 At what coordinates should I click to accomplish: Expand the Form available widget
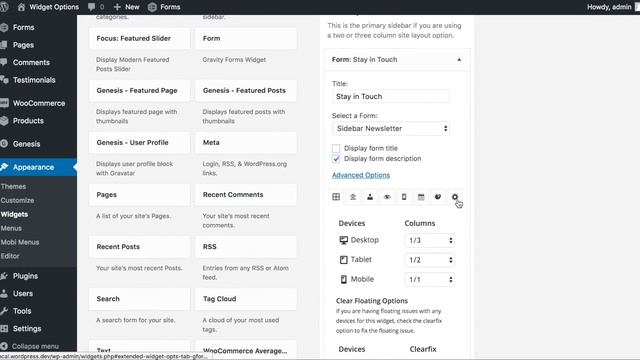click(246, 38)
